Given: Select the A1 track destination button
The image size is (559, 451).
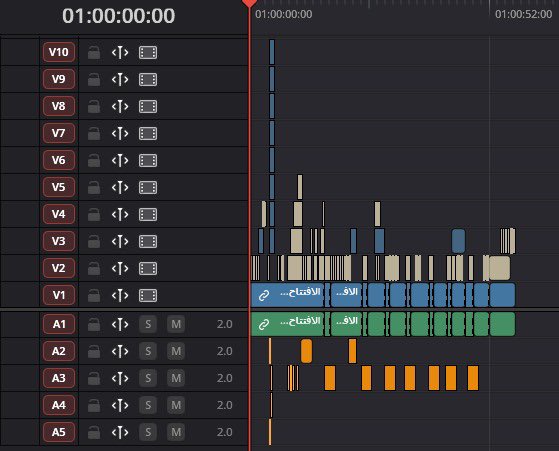Looking at the screenshot, I should pos(59,324).
